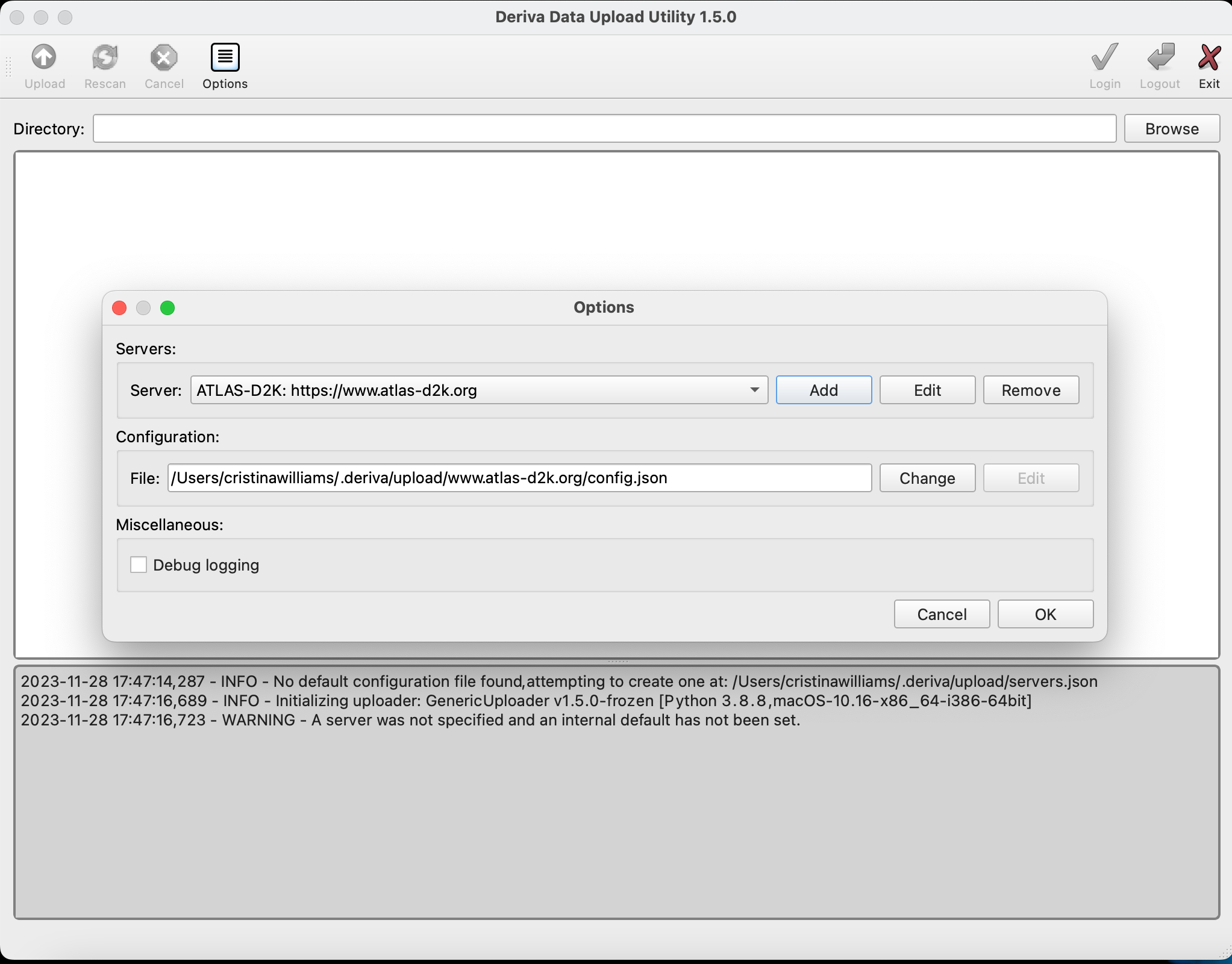1232x964 pixels.
Task: Click the Directory path input field
Action: point(604,128)
